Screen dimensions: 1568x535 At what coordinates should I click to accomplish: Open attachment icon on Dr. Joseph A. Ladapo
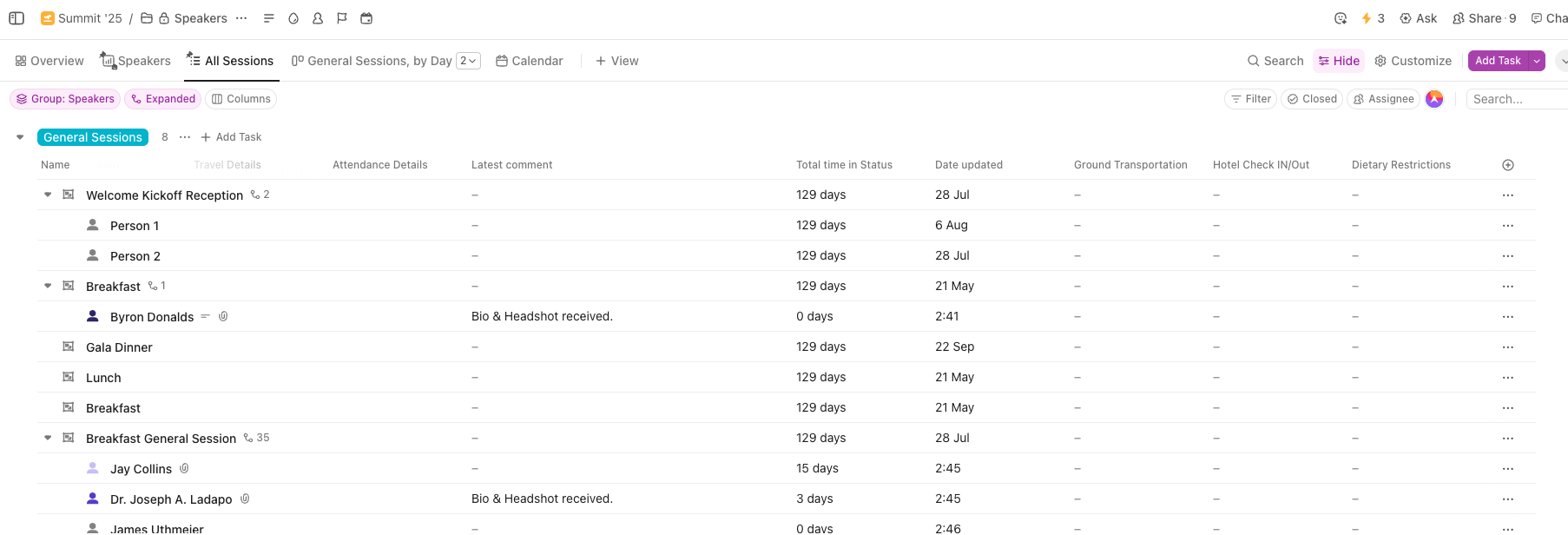click(245, 499)
